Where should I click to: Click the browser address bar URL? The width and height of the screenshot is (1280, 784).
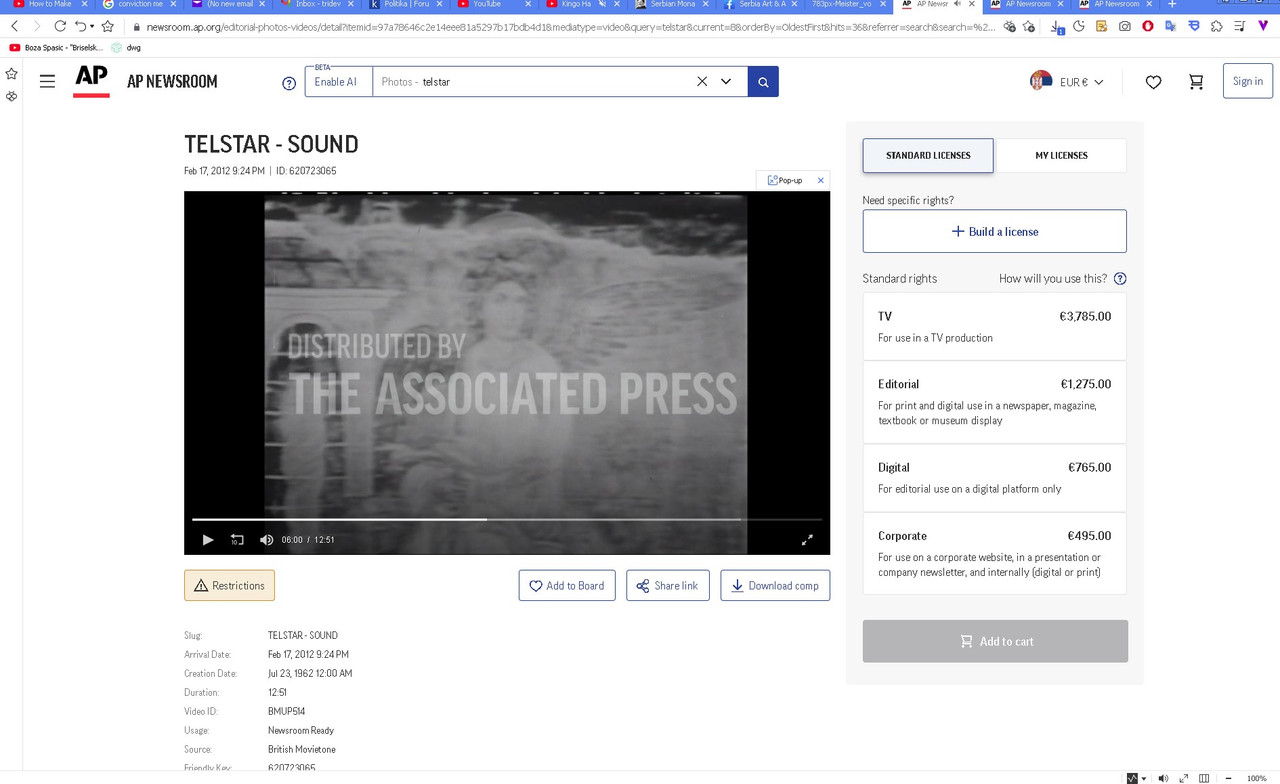[x=570, y=27]
